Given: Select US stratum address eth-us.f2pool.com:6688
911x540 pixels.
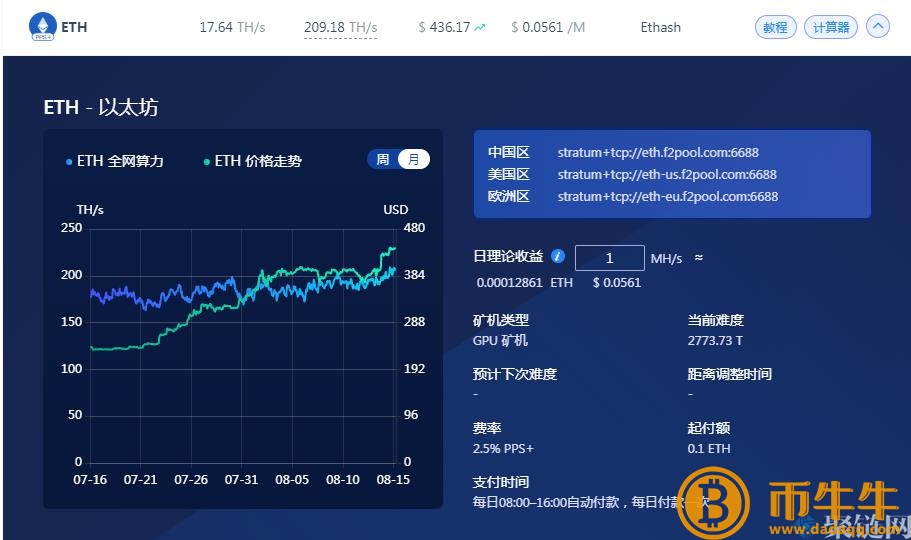Looking at the screenshot, I should [x=667, y=174].
